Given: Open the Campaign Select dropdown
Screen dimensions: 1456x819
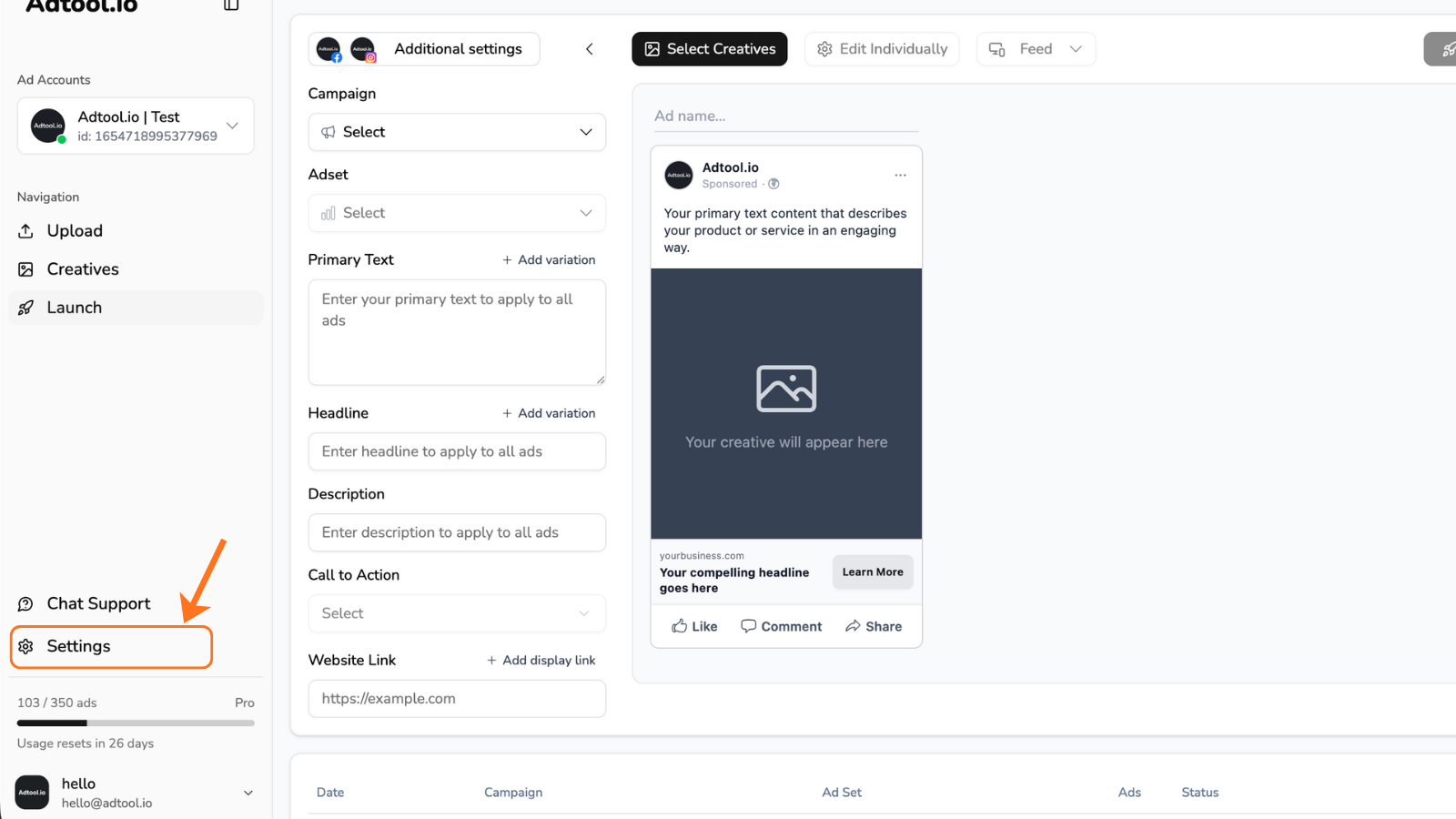Looking at the screenshot, I should [x=457, y=132].
